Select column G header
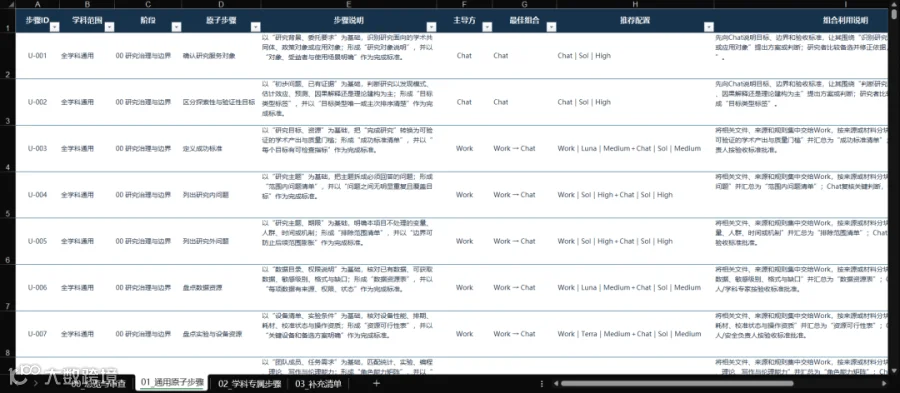 [525, 4]
